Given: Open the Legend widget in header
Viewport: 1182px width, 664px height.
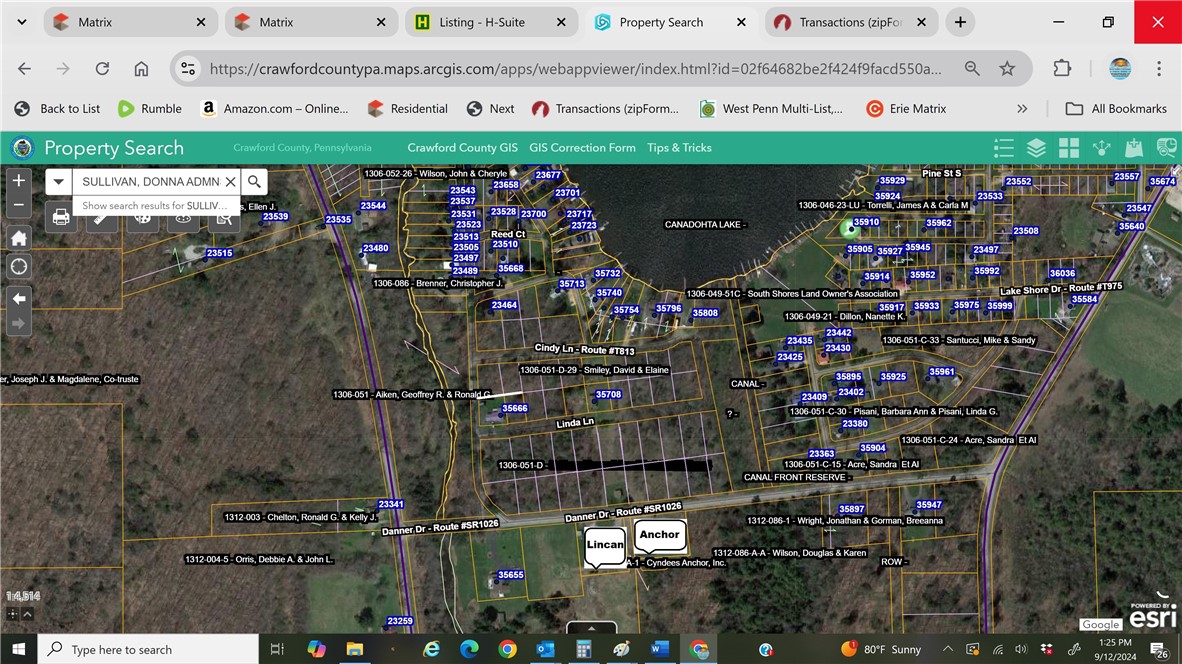Looking at the screenshot, I should [x=1004, y=148].
